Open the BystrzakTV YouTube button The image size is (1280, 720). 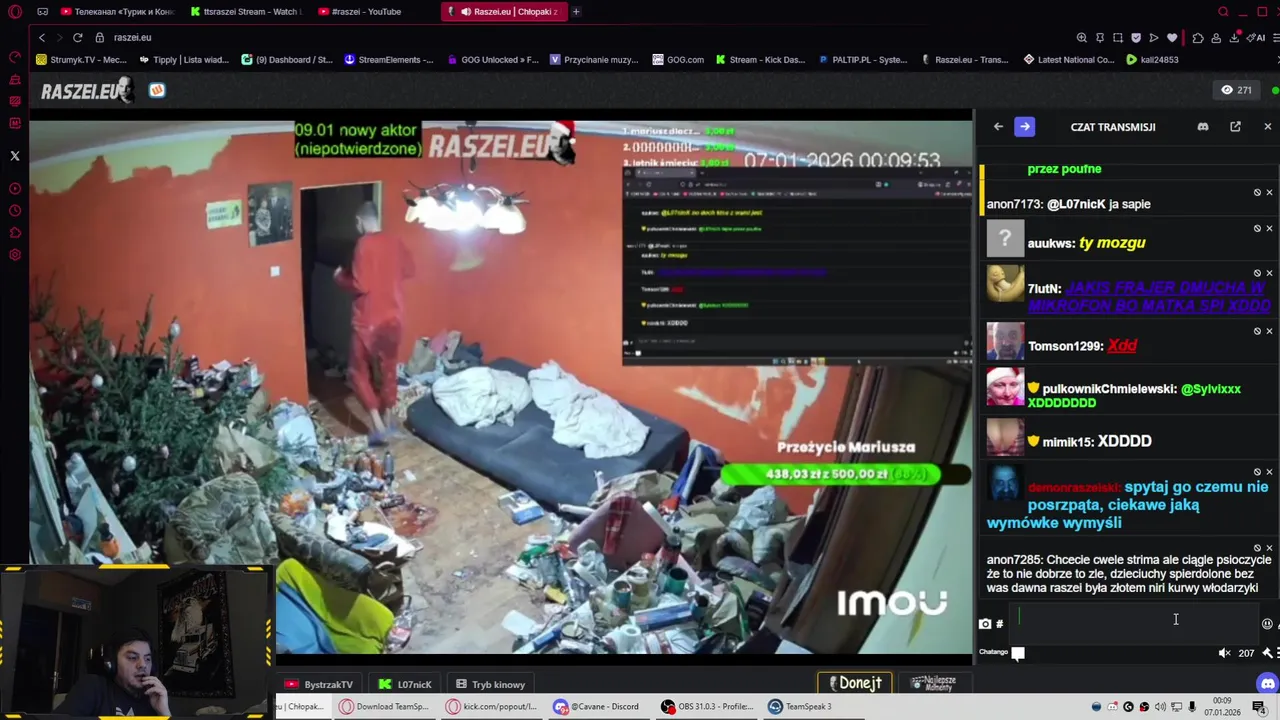319,684
